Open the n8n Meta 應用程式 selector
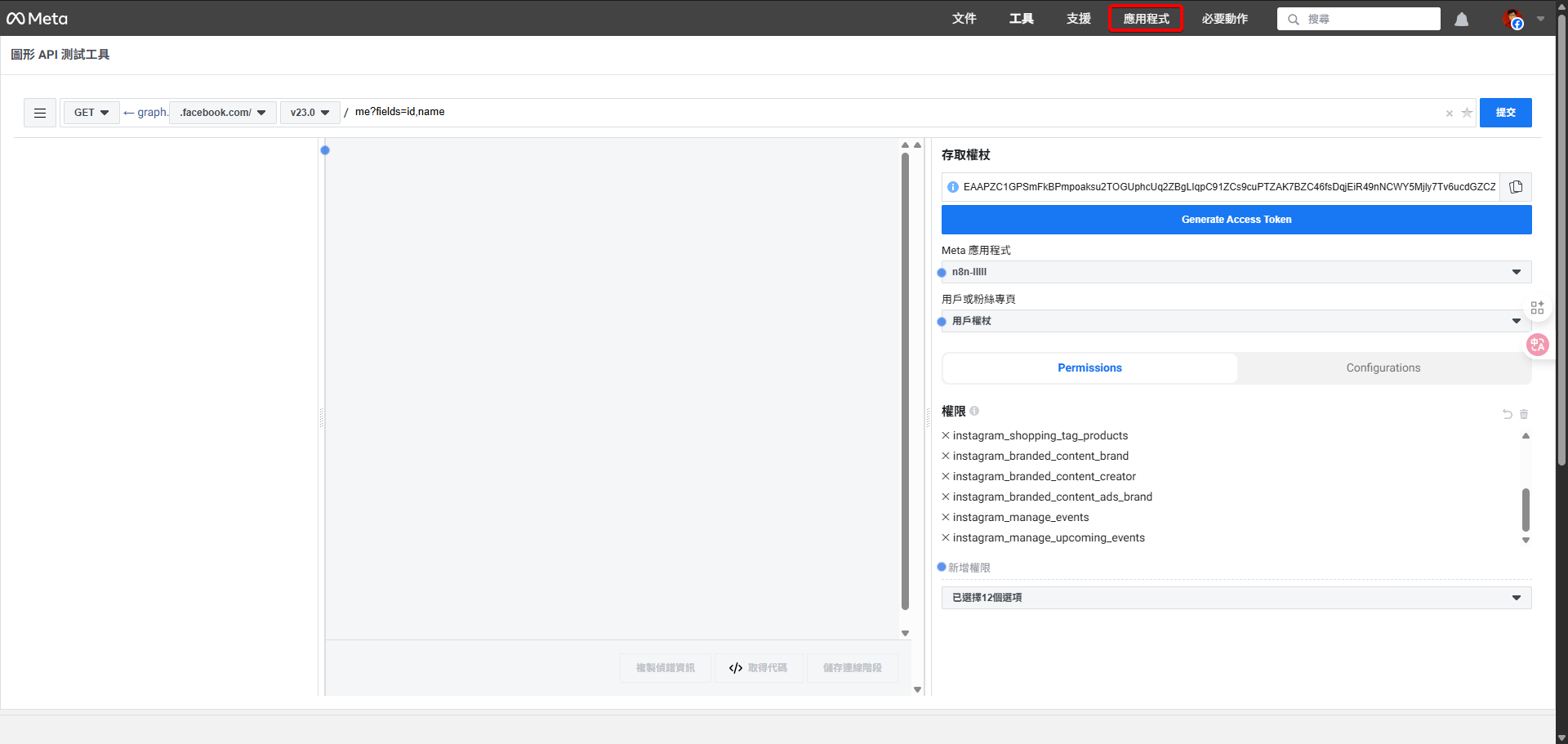The image size is (1568, 744). point(1236,271)
